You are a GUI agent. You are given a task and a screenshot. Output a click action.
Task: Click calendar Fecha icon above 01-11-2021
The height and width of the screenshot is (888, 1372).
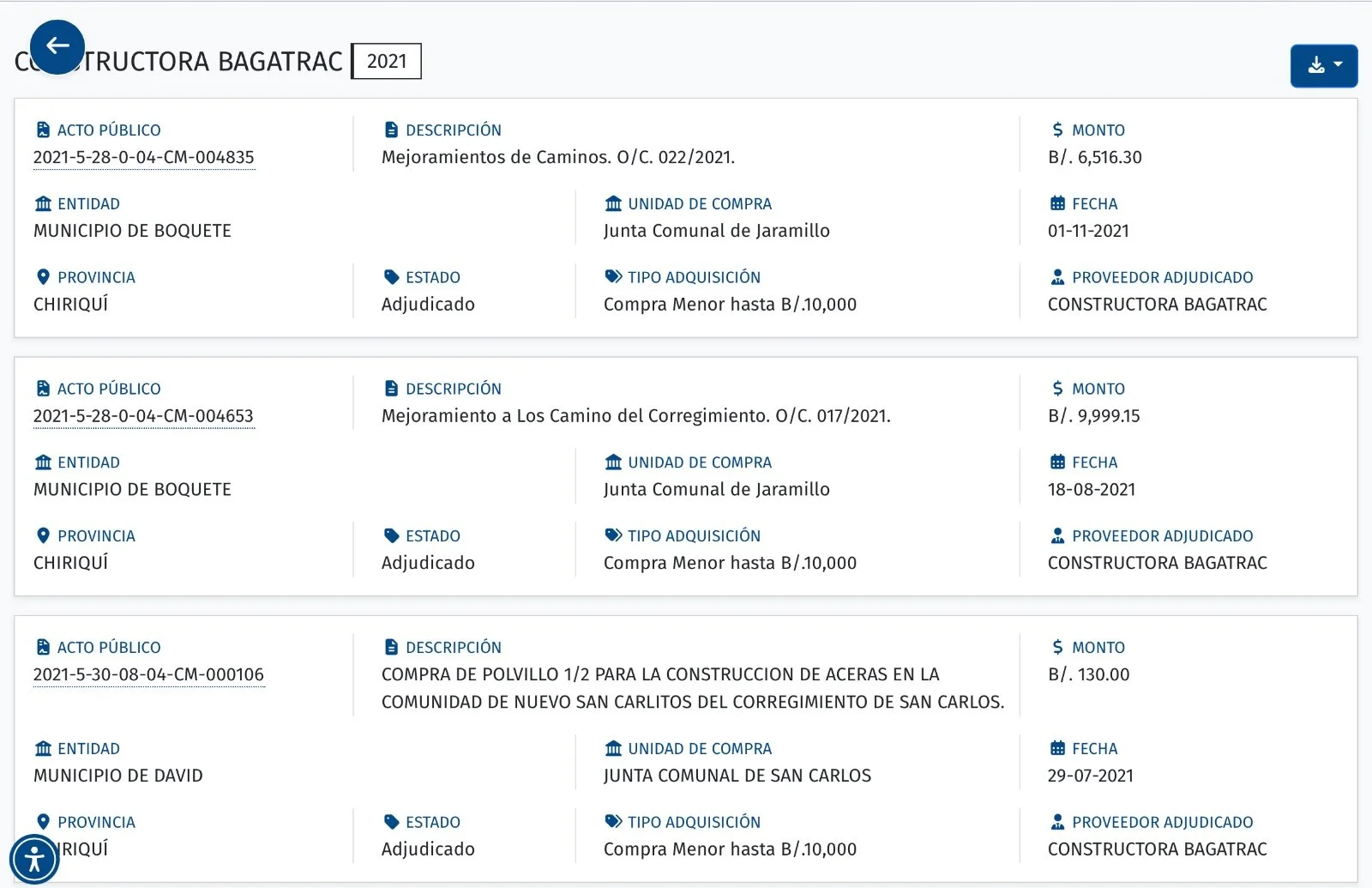(1057, 203)
